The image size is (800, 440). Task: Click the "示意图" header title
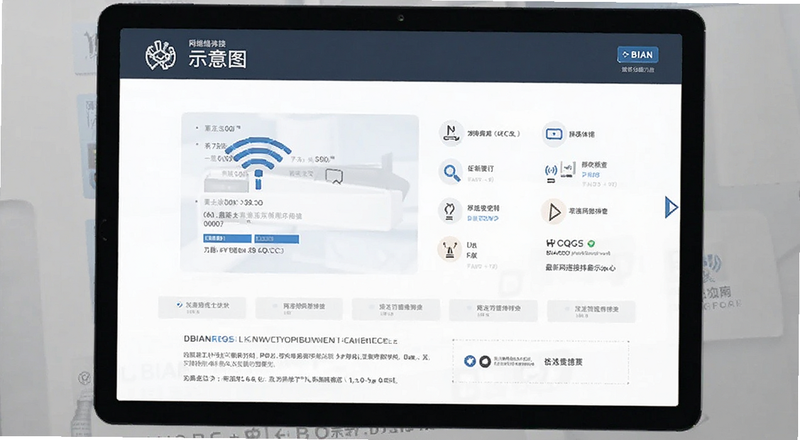point(218,60)
